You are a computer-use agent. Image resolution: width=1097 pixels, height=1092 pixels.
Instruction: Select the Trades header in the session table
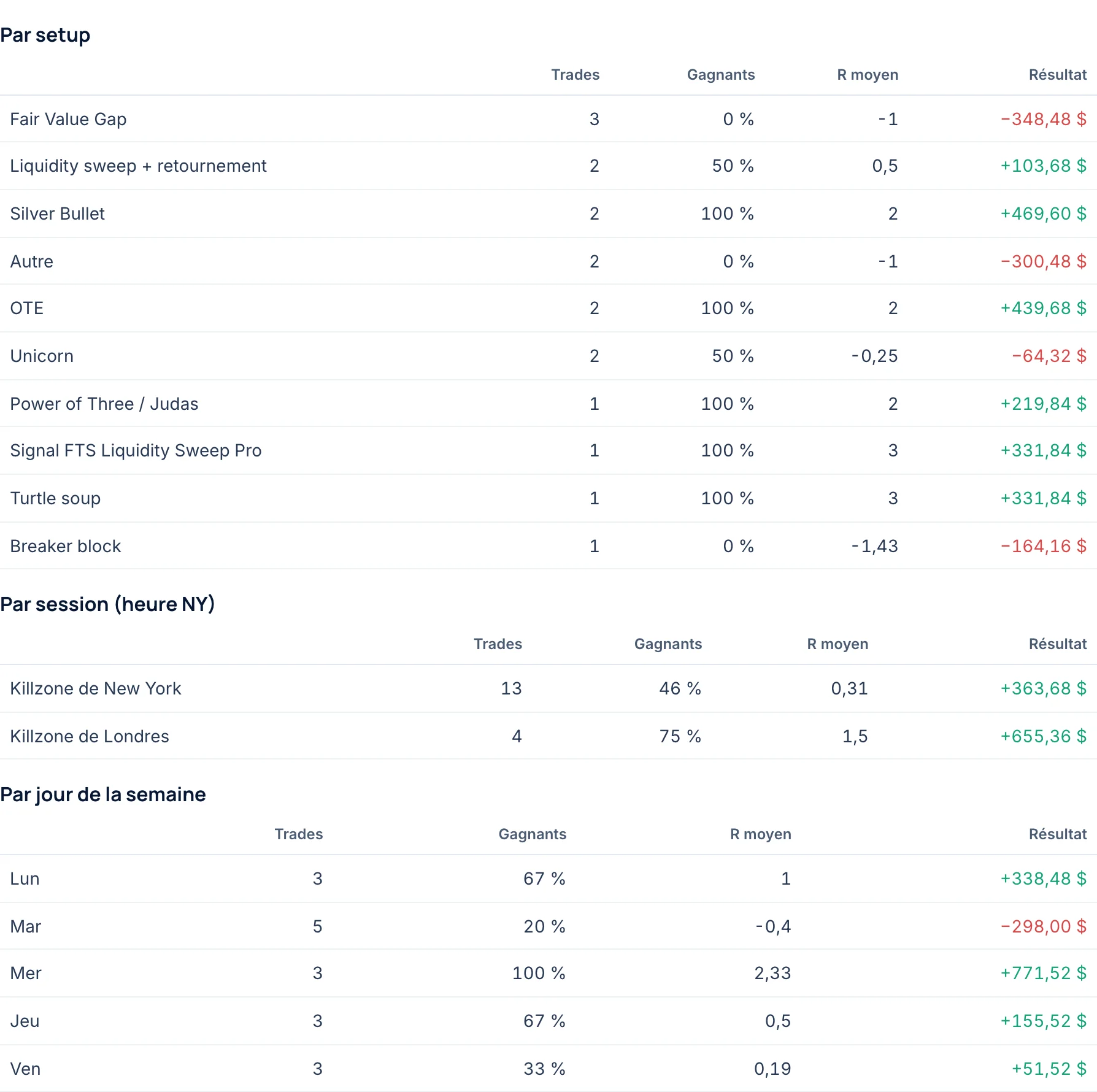click(x=498, y=644)
